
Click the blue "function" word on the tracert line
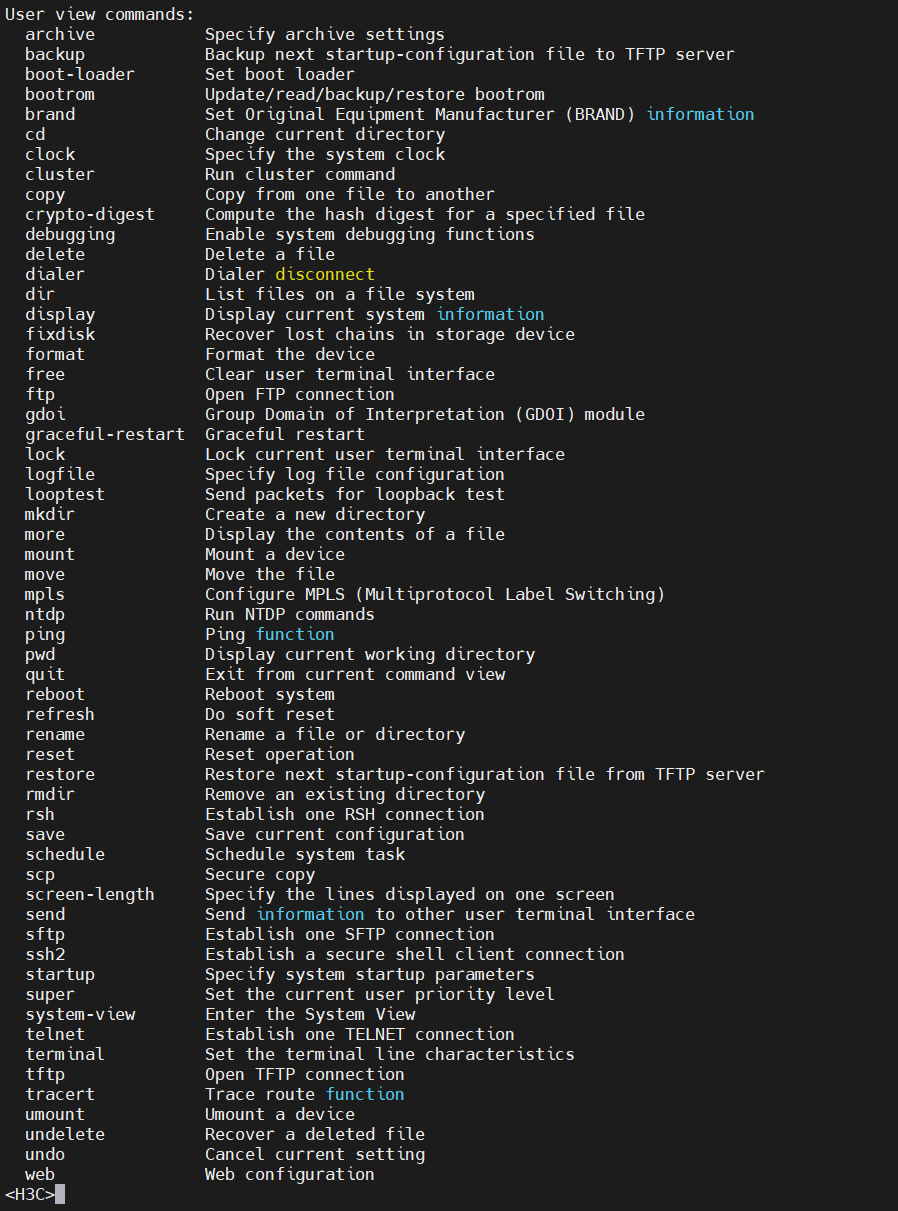[x=365, y=1094]
